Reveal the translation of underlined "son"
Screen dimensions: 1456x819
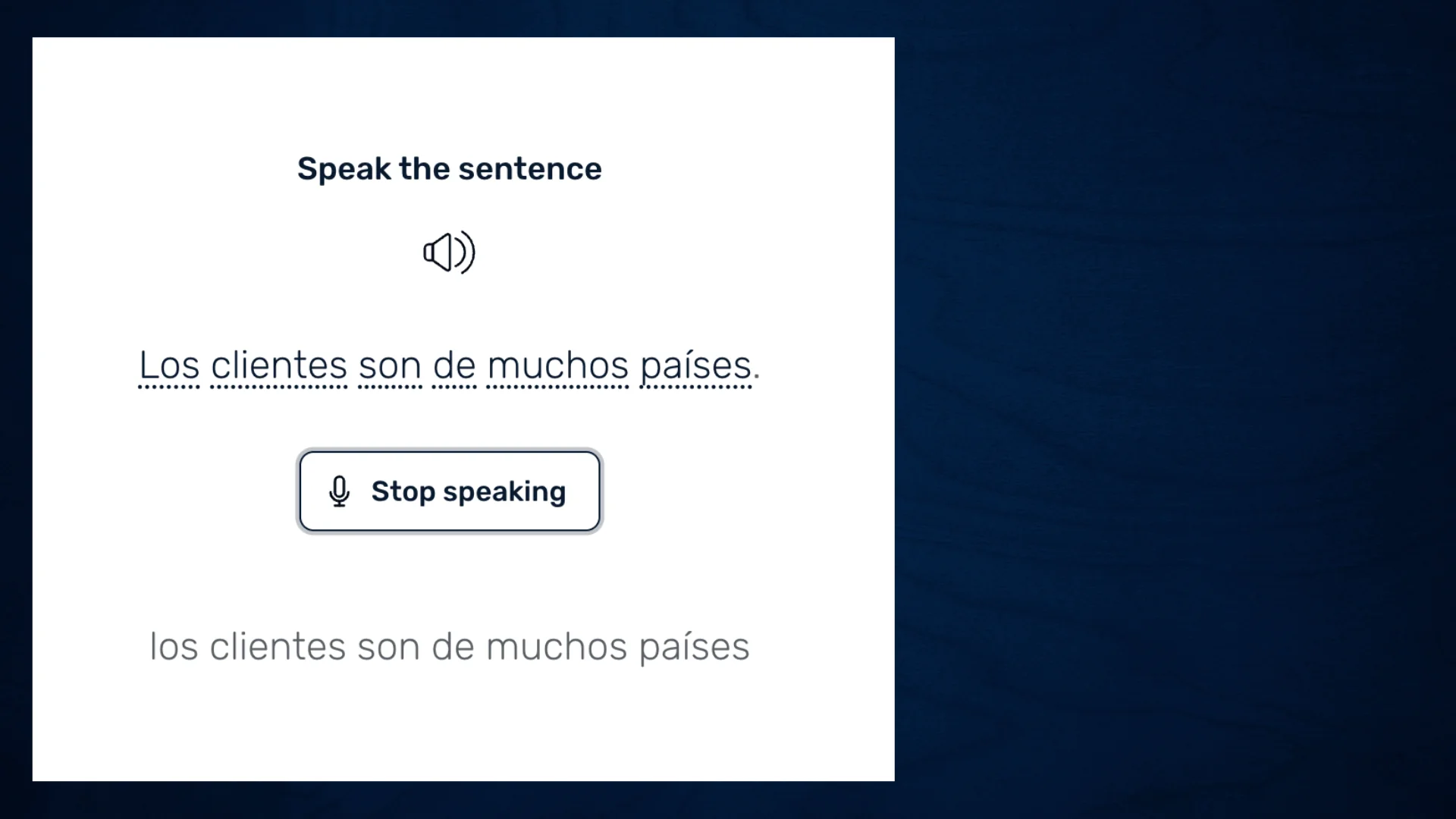point(390,366)
